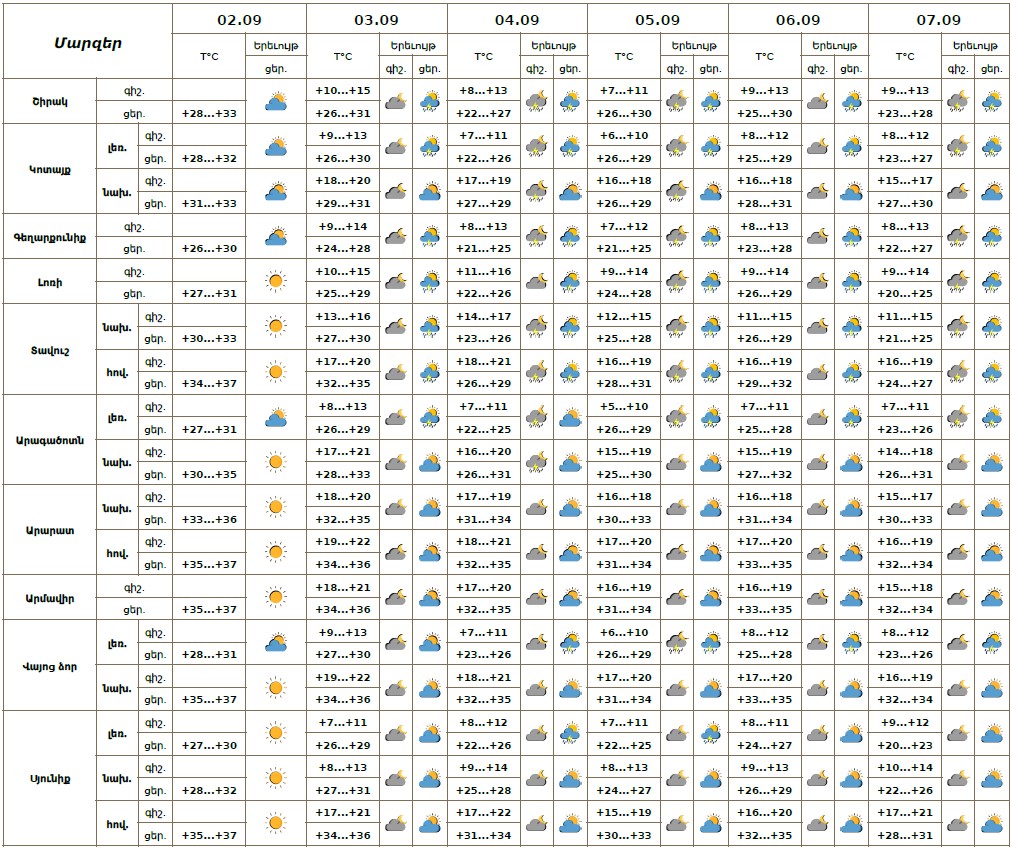Click the 02.09 date header

(239, 20)
